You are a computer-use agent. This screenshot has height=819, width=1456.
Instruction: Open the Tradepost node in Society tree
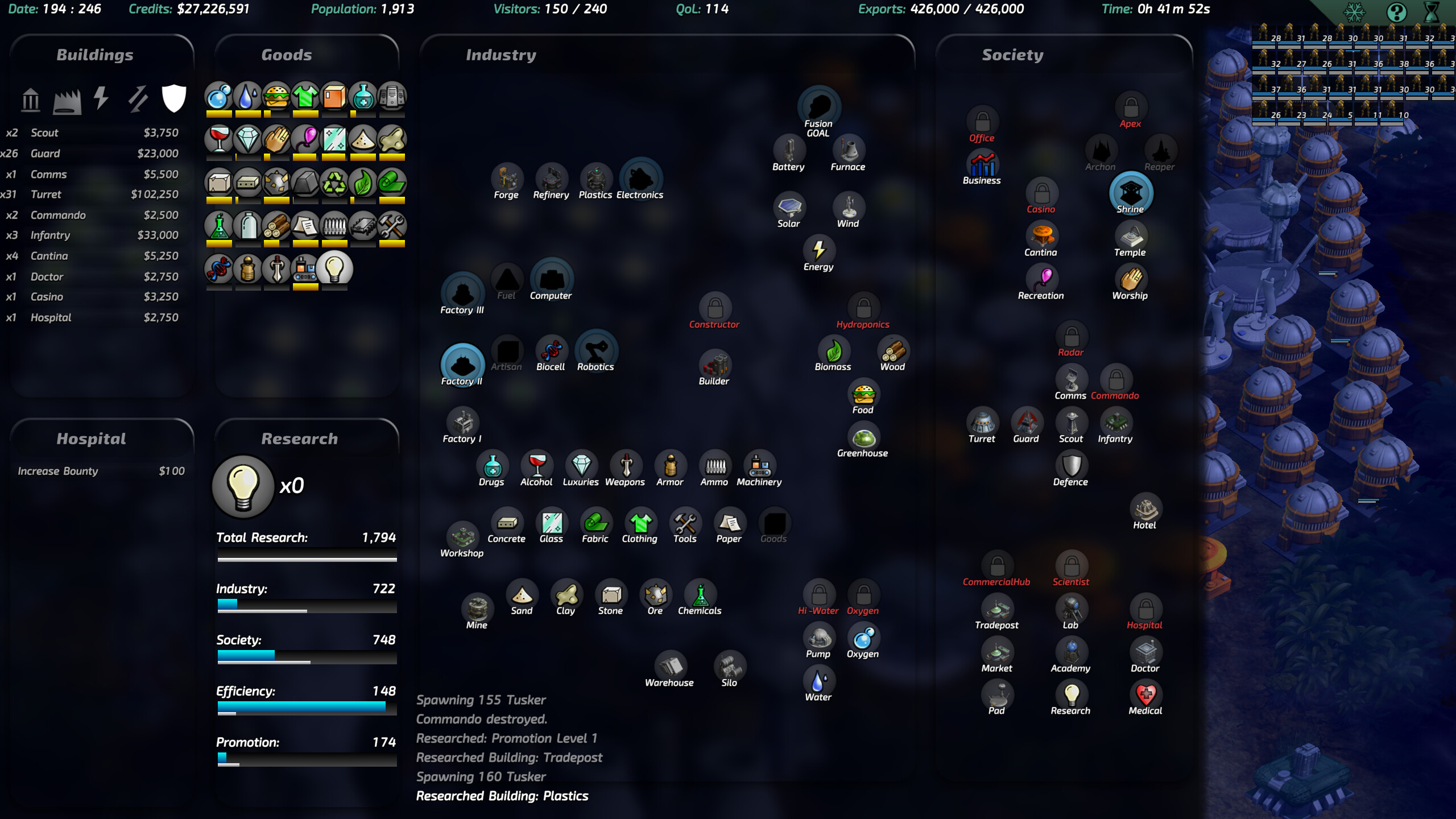coord(998,609)
